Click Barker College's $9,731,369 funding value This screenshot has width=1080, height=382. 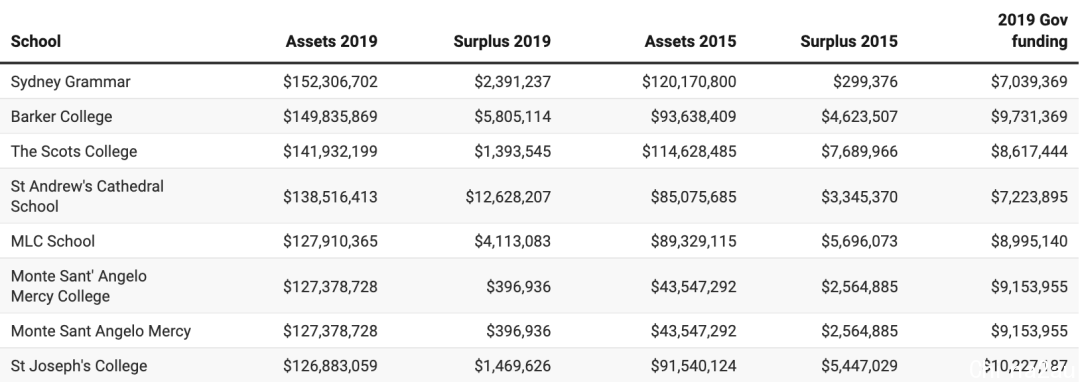point(1029,116)
